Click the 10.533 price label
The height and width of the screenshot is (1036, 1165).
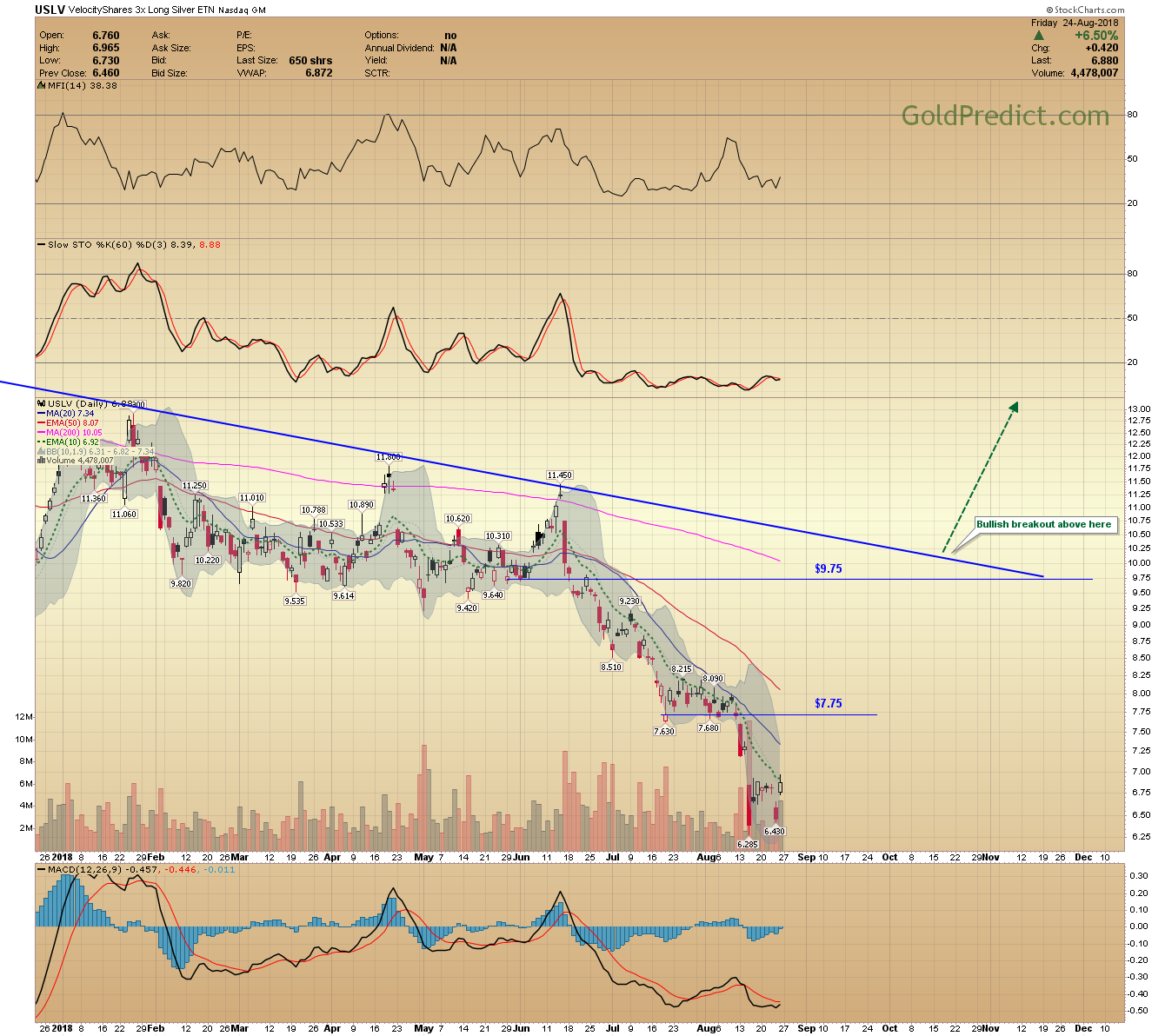(x=330, y=524)
